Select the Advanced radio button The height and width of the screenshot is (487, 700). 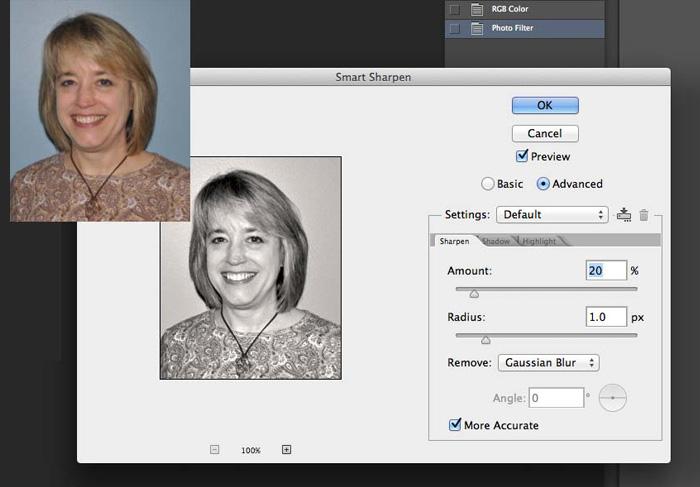(544, 184)
